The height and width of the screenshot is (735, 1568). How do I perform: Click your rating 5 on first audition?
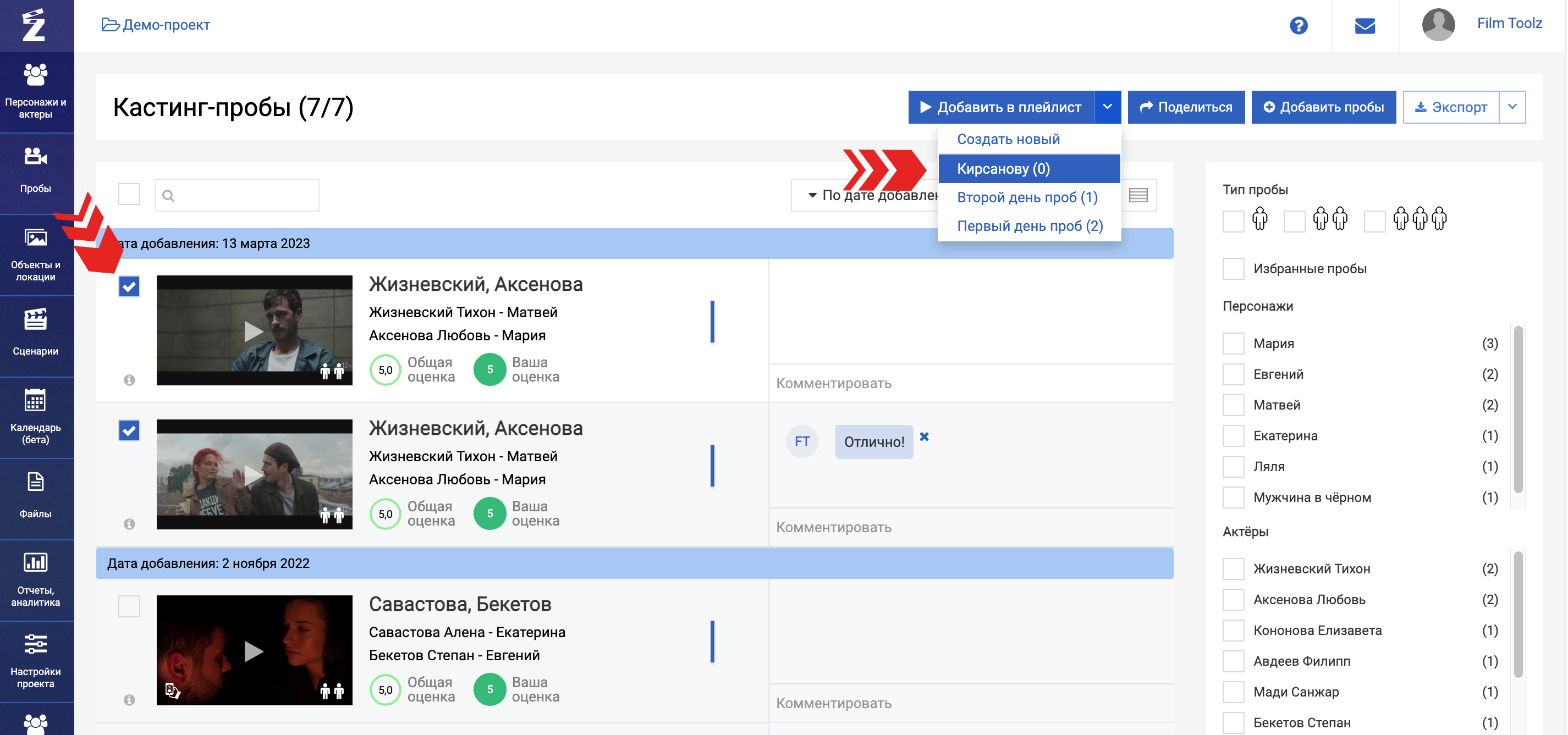pos(489,369)
